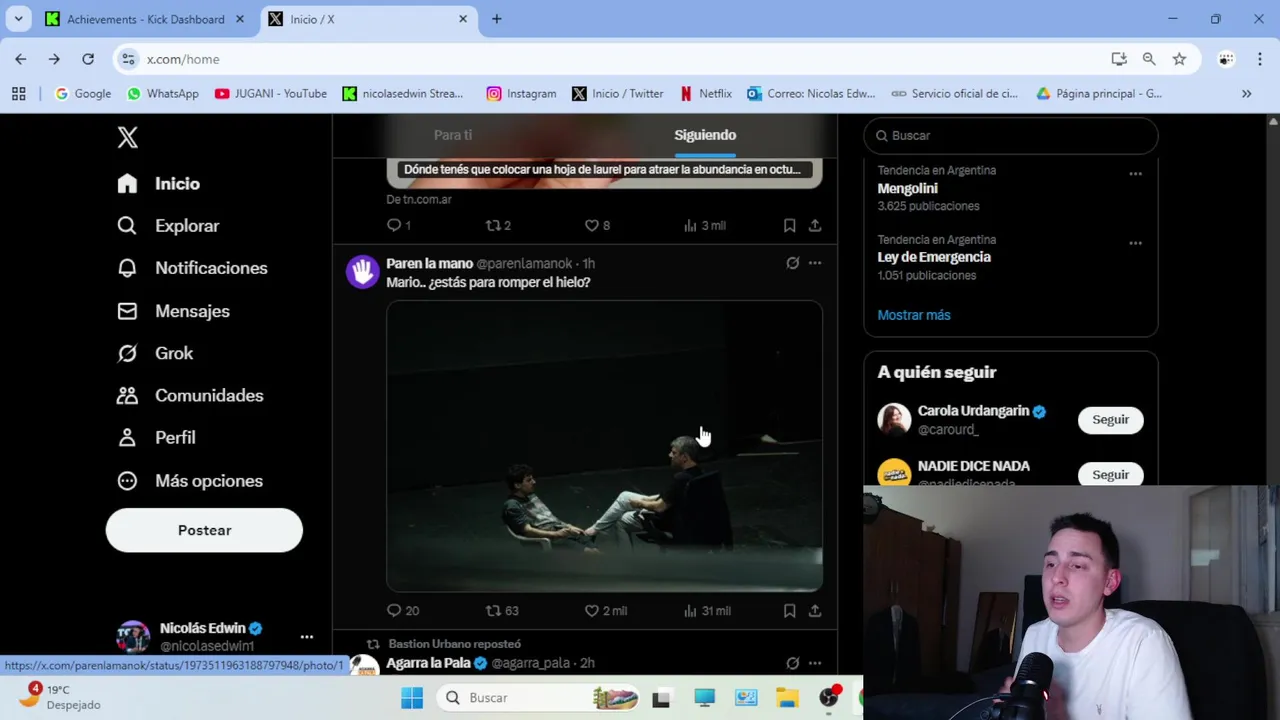
Task: Open Paren la mano post photo
Action: coord(604,446)
